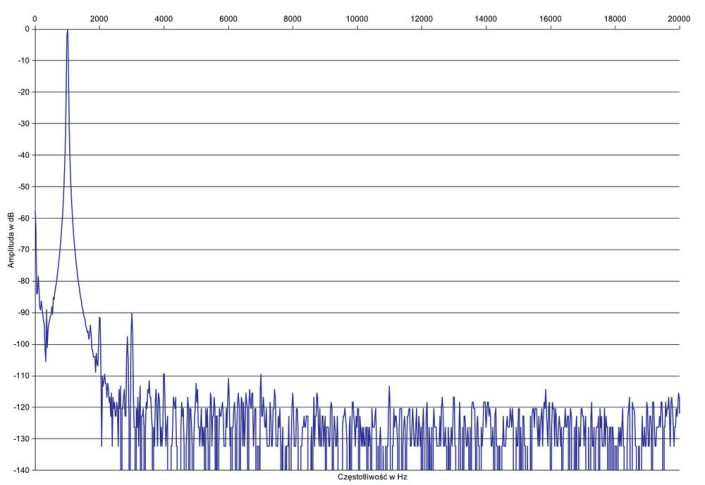Viewport: 705px width, 485px height.
Task: Click the -30 amplitude axis label
Action: 24,123
